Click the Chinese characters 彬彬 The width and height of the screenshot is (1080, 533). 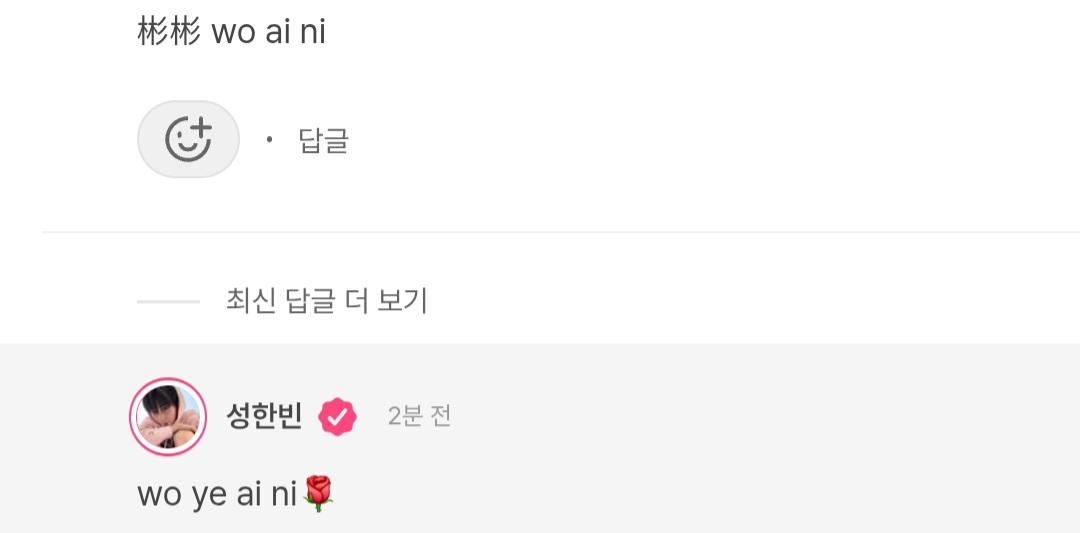pyautogui.click(x=169, y=32)
